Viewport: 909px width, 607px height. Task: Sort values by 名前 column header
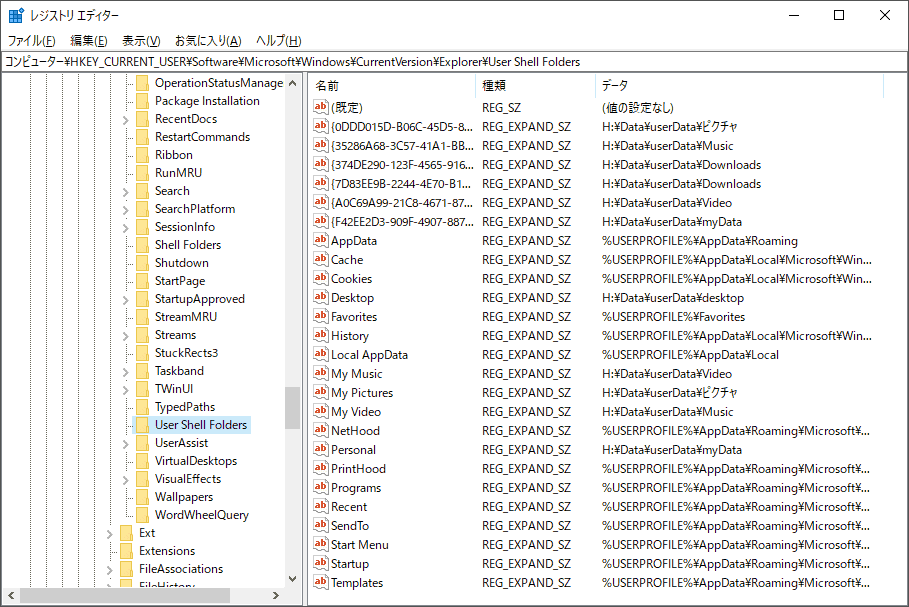[x=390, y=86]
